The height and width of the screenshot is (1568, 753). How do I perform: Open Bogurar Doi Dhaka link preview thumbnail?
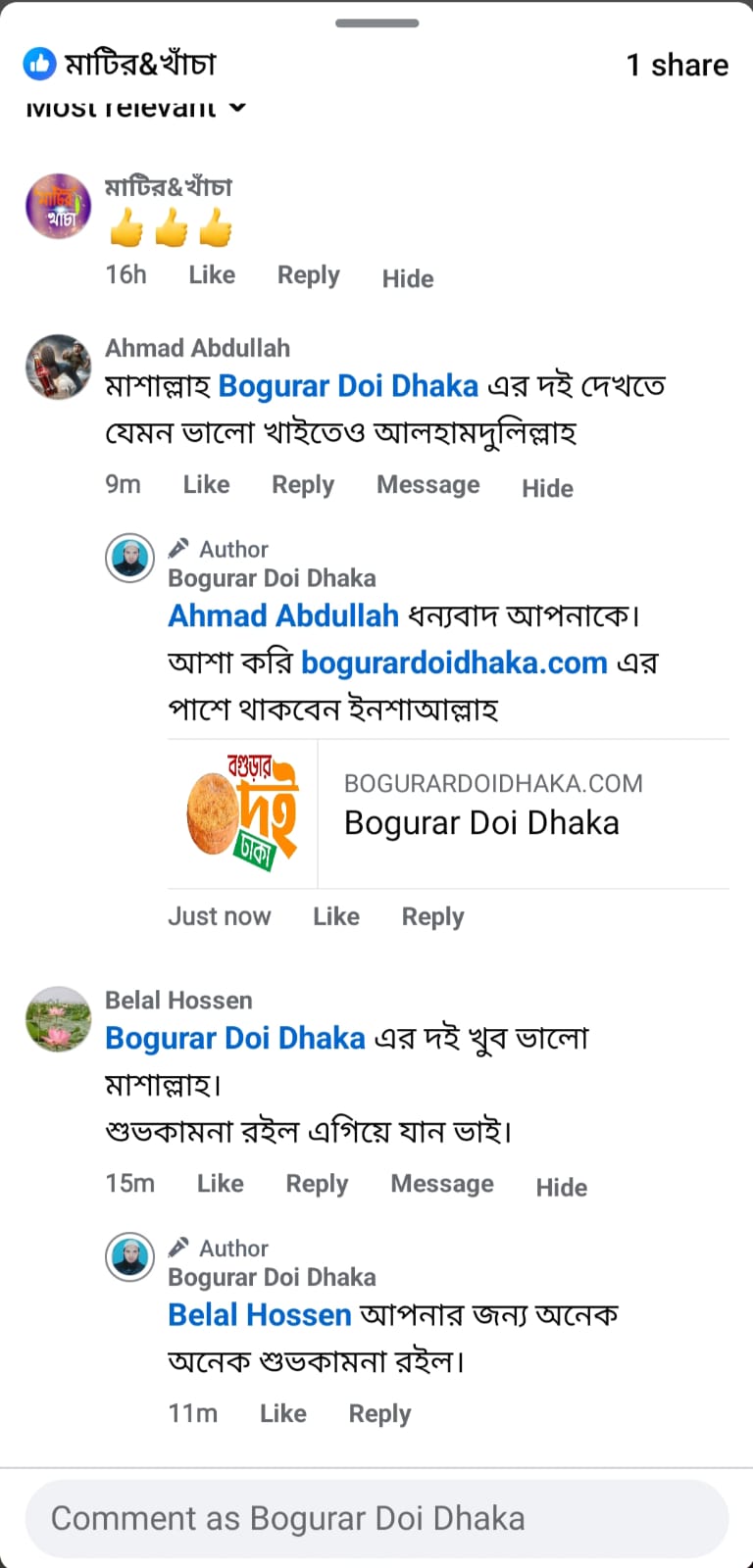pyautogui.click(x=243, y=813)
